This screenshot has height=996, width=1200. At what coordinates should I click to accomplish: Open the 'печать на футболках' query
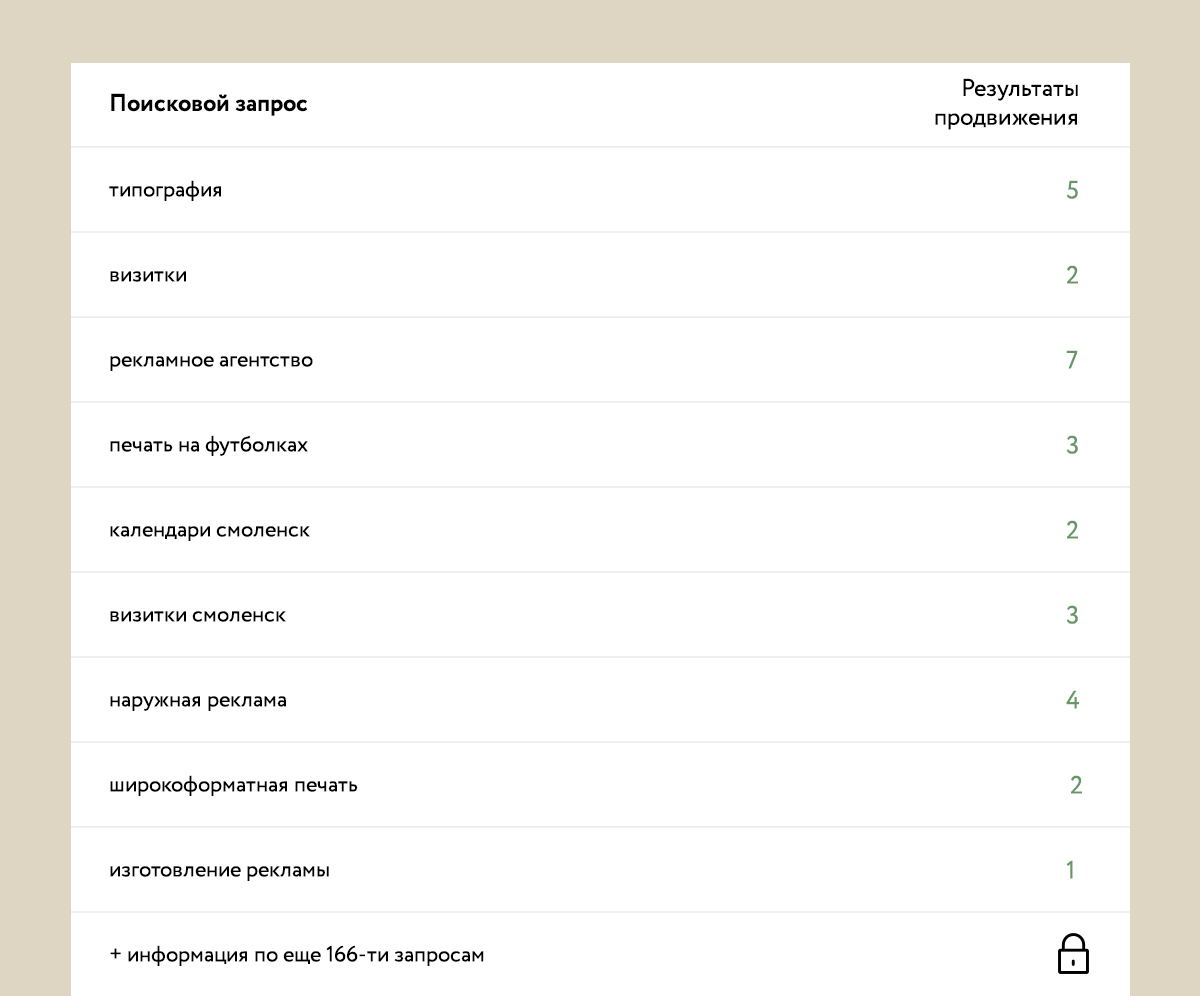(208, 445)
